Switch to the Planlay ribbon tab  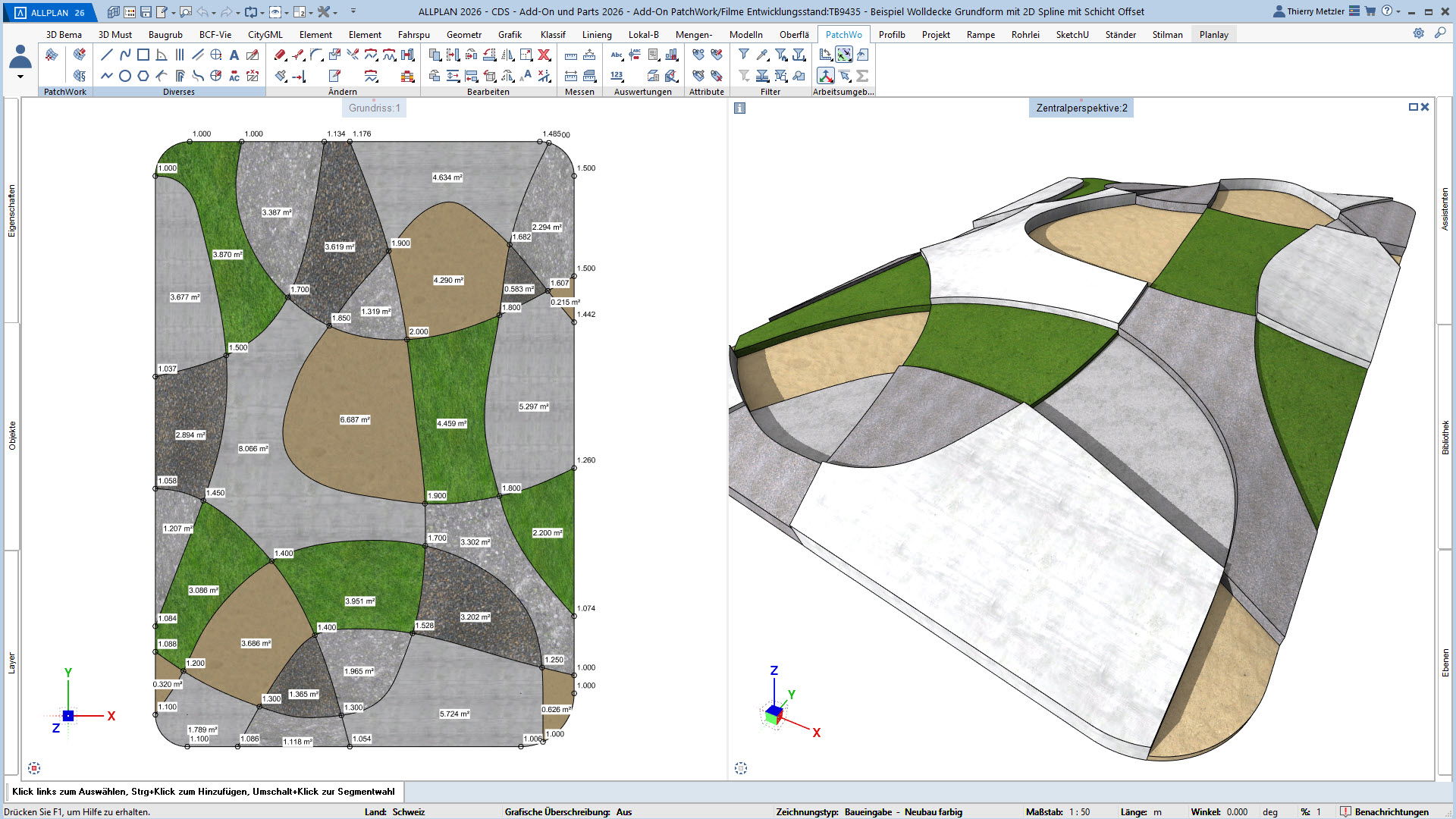[1213, 34]
